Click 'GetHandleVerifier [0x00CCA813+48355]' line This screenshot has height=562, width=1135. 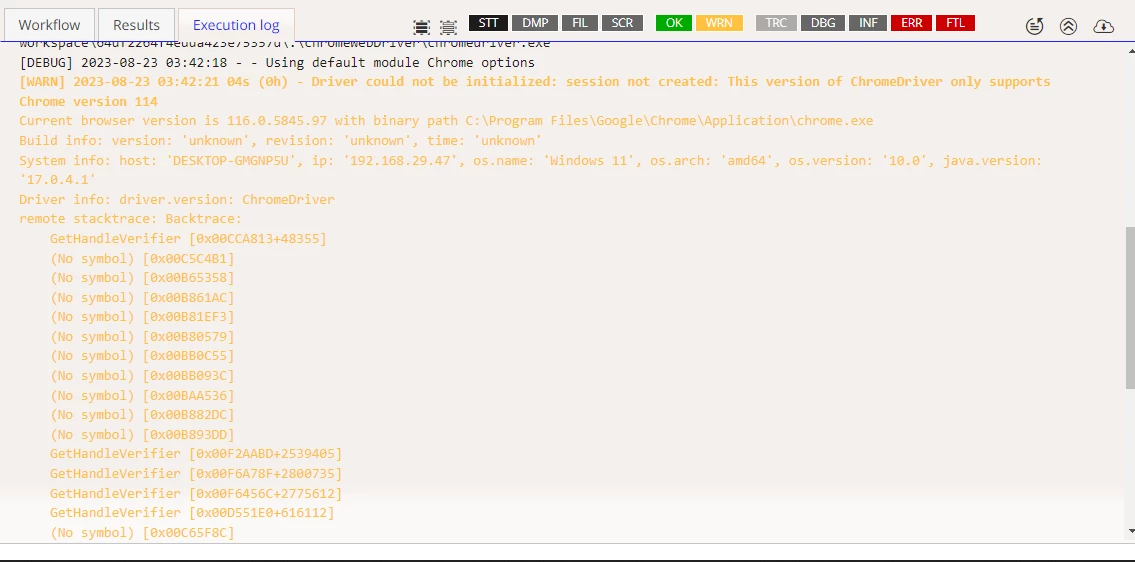click(x=188, y=238)
